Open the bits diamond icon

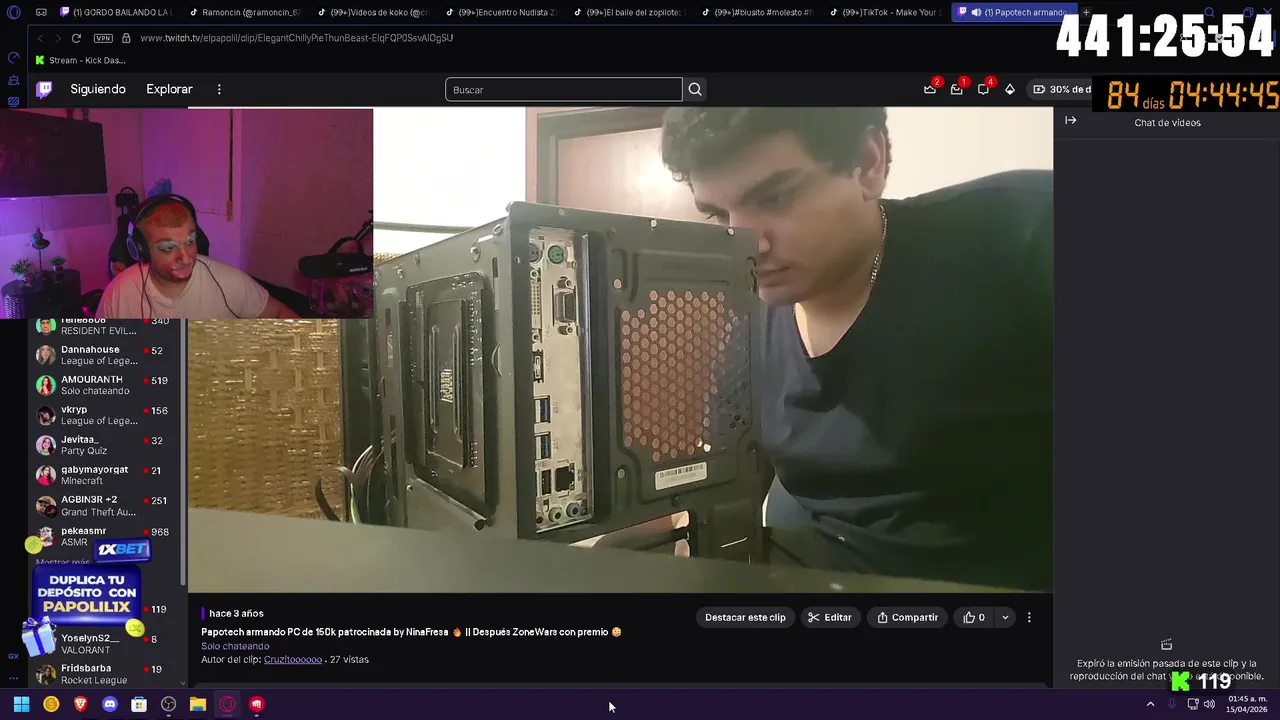[x=1010, y=89]
